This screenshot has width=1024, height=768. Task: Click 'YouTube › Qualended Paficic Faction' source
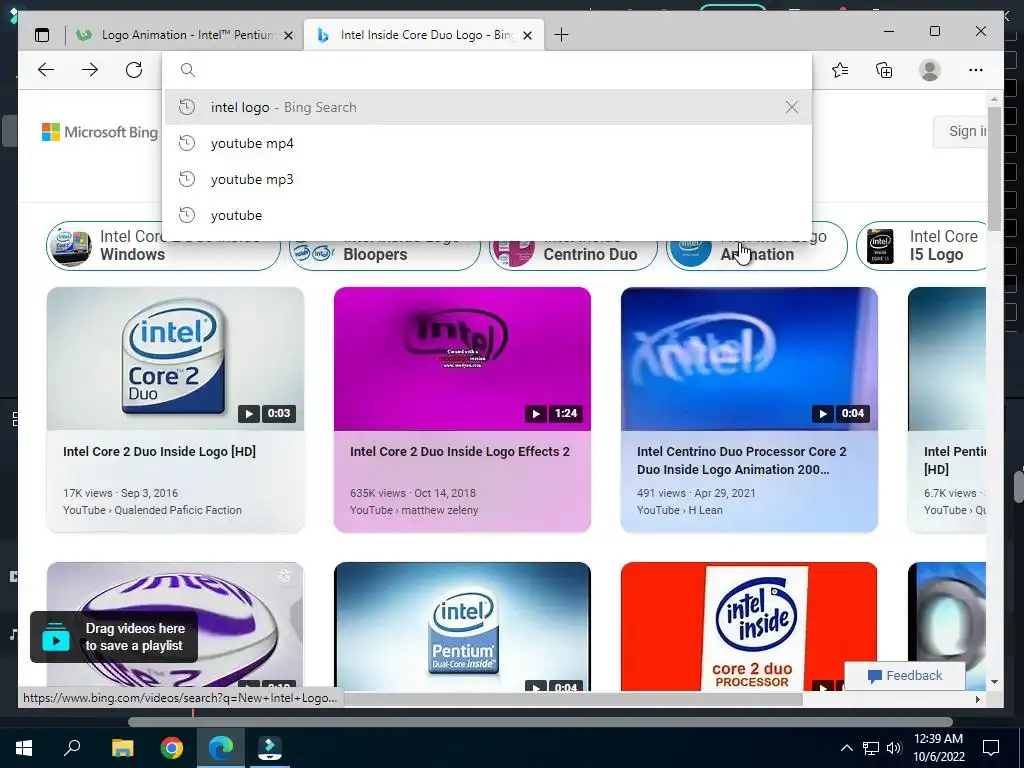click(x=152, y=510)
